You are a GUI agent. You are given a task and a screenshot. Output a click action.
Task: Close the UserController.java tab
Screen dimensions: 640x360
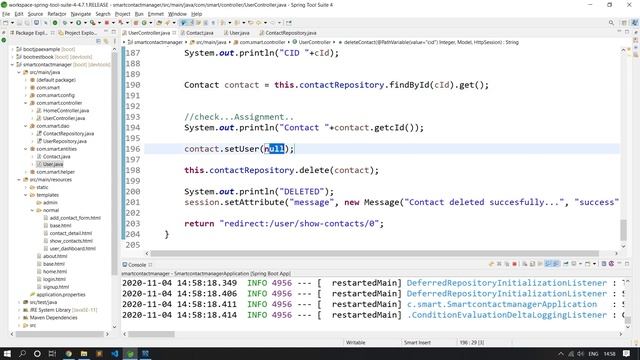pyautogui.click(x=174, y=33)
